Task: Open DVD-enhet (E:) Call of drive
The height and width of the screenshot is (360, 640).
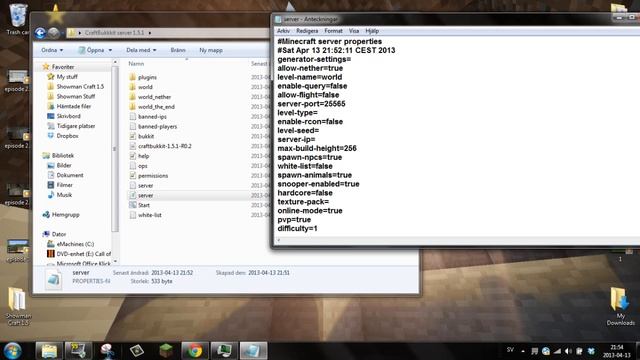Action: point(83,253)
